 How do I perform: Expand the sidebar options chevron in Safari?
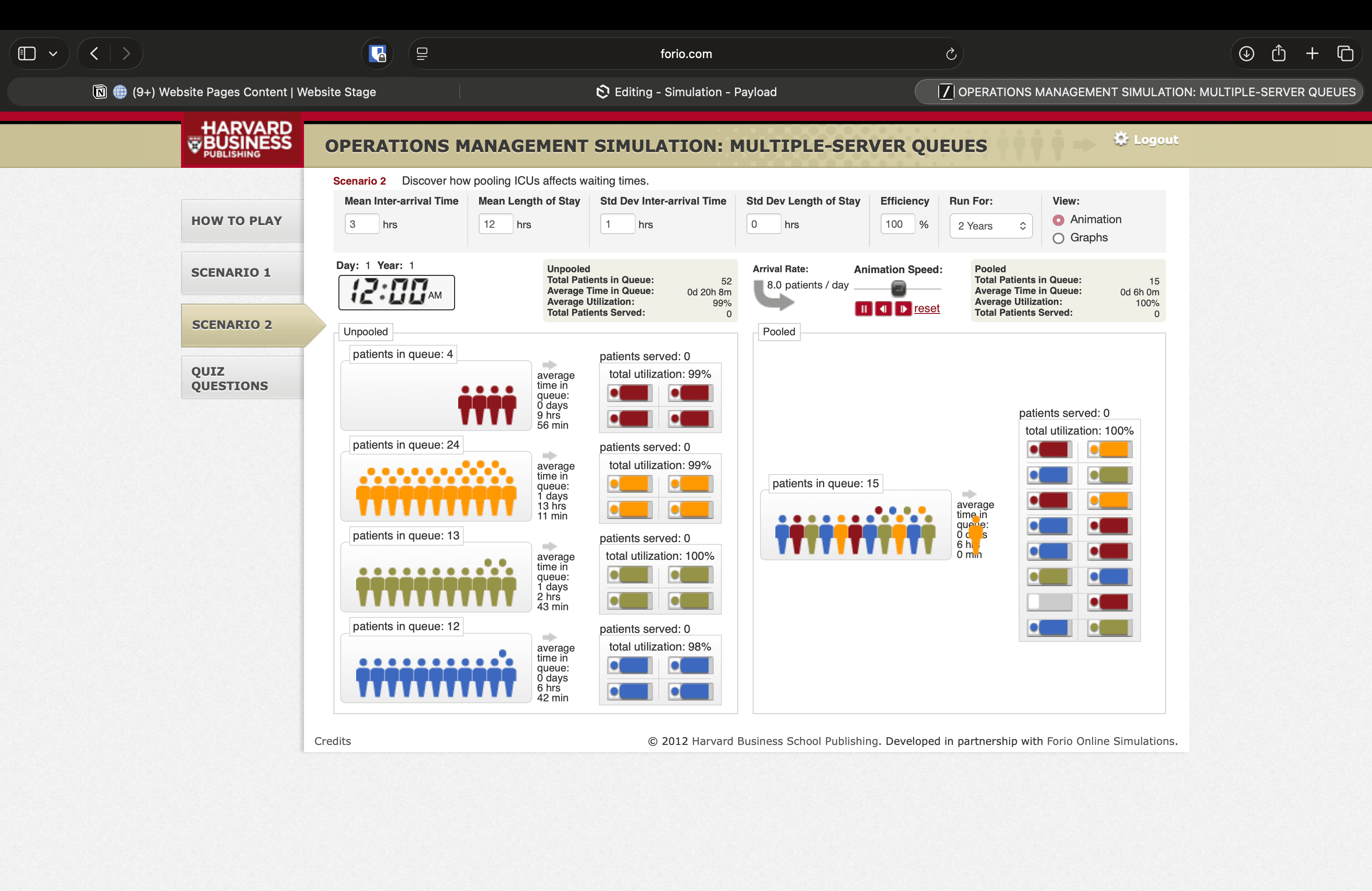tap(53, 54)
